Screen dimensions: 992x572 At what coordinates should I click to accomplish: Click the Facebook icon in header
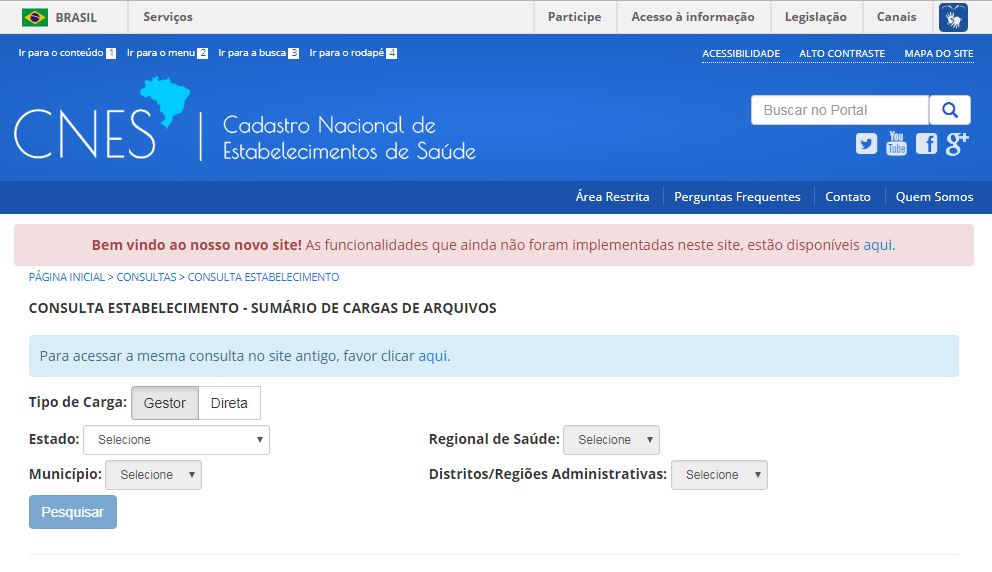927,144
